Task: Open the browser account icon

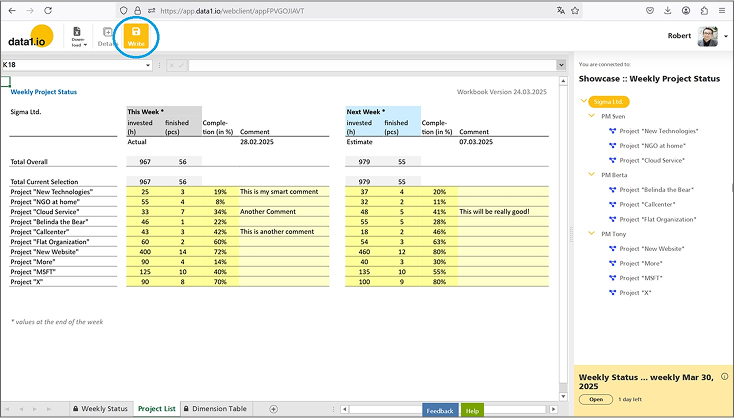Action: click(686, 10)
